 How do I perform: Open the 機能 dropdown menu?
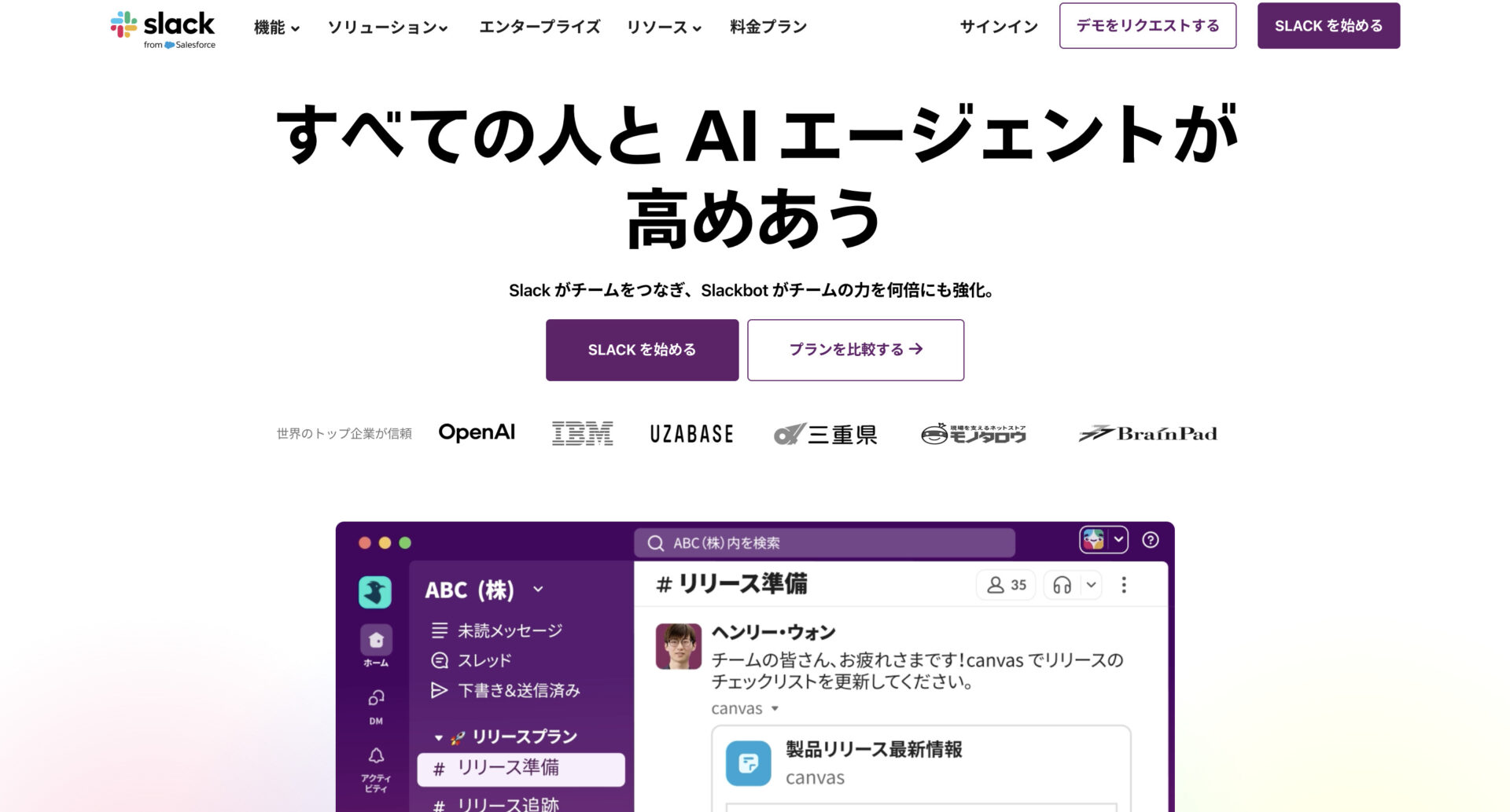tap(277, 28)
